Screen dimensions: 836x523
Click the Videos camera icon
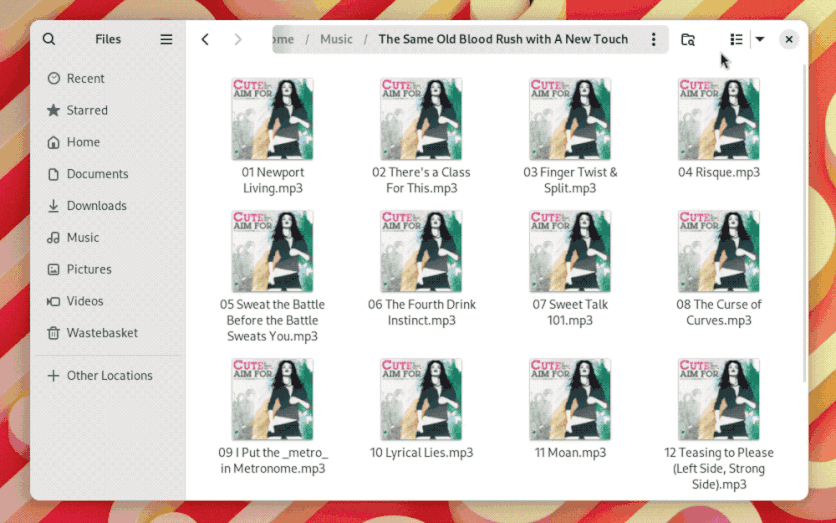[53, 301]
